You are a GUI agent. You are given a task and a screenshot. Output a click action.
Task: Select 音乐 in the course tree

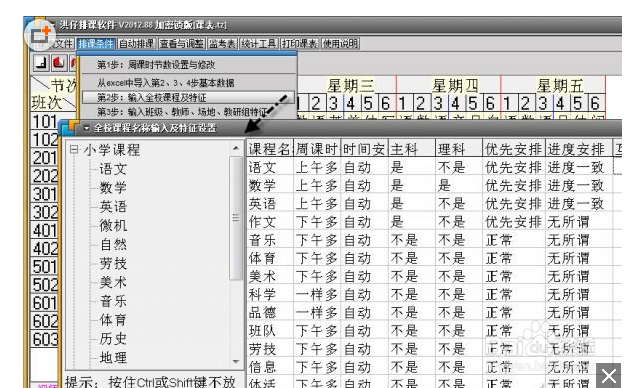pyautogui.click(x=113, y=301)
